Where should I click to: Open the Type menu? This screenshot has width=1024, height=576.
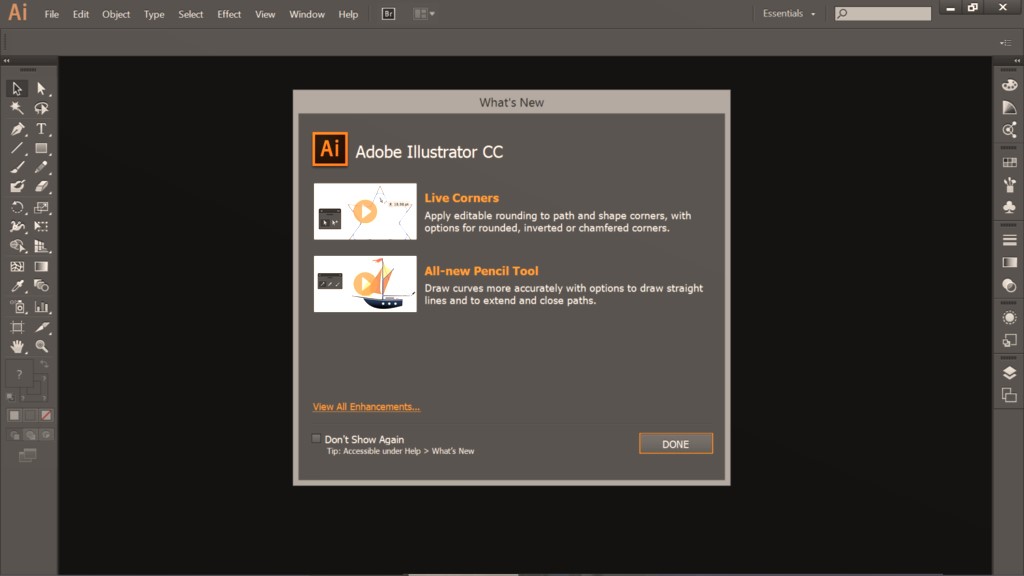tap(154, 14)
